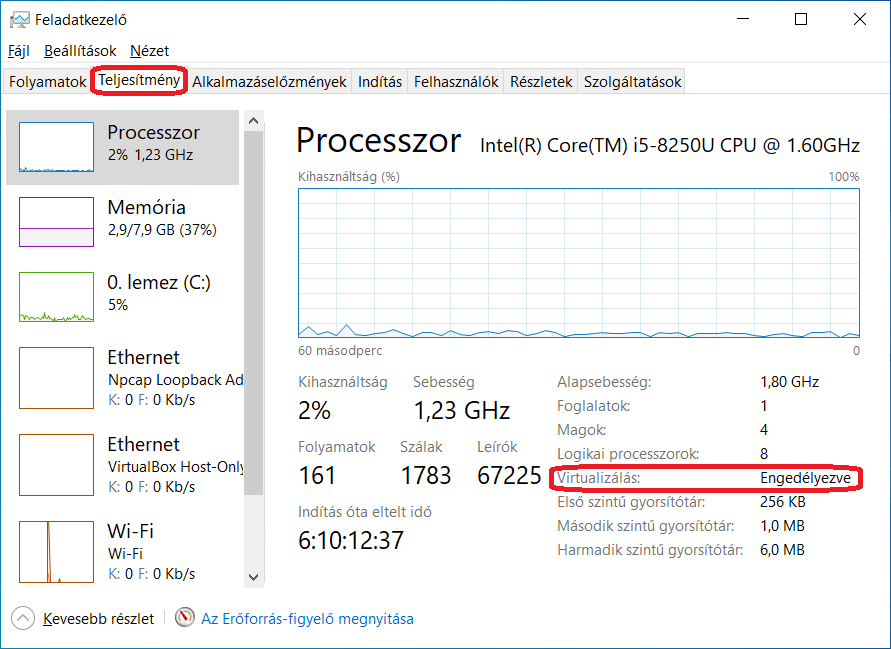The height and width of the screenshot is (649, 891).
Task: Select the Processzor mini graph thumbnail
Action: [x=56, y=147]
